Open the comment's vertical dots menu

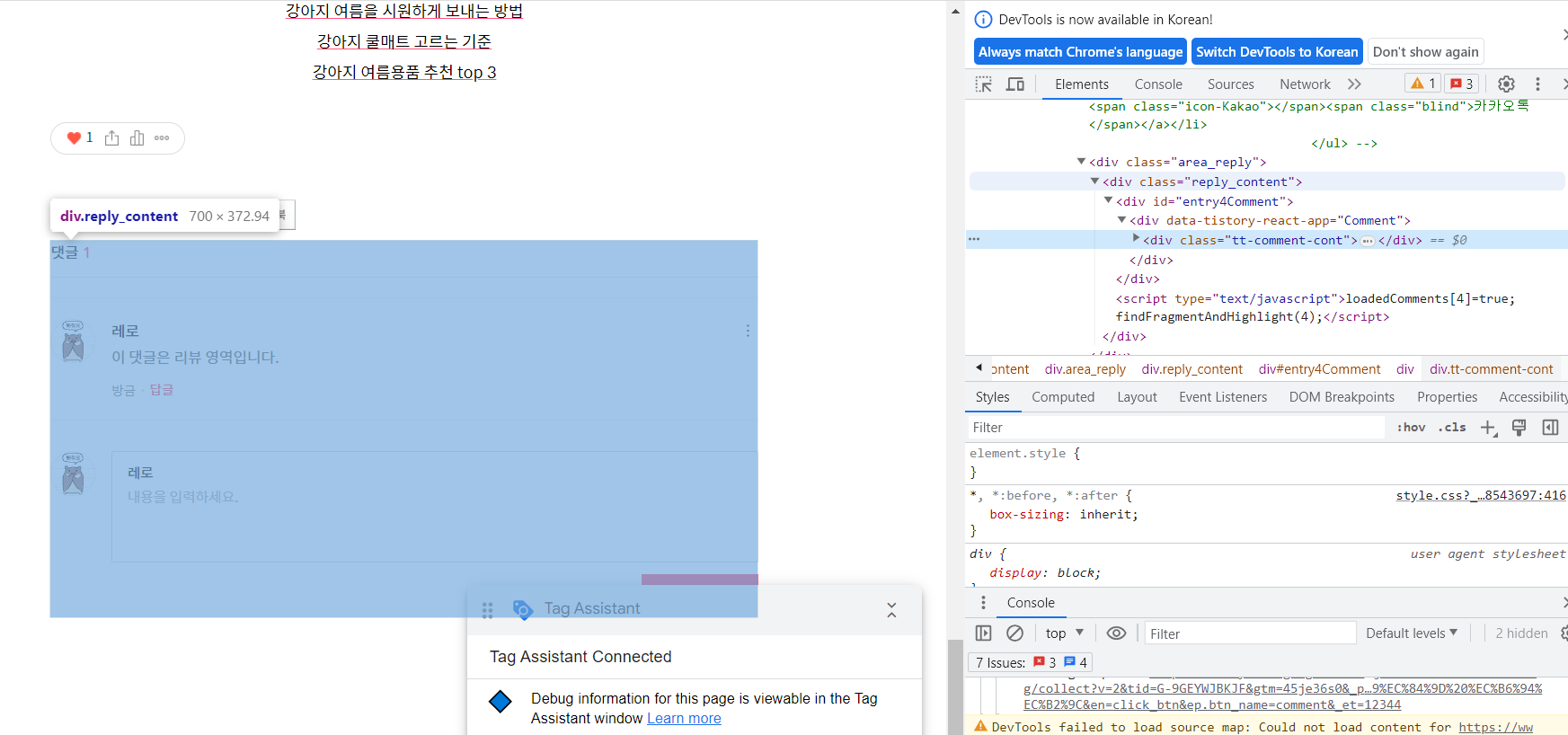click(x=748, y=331)
